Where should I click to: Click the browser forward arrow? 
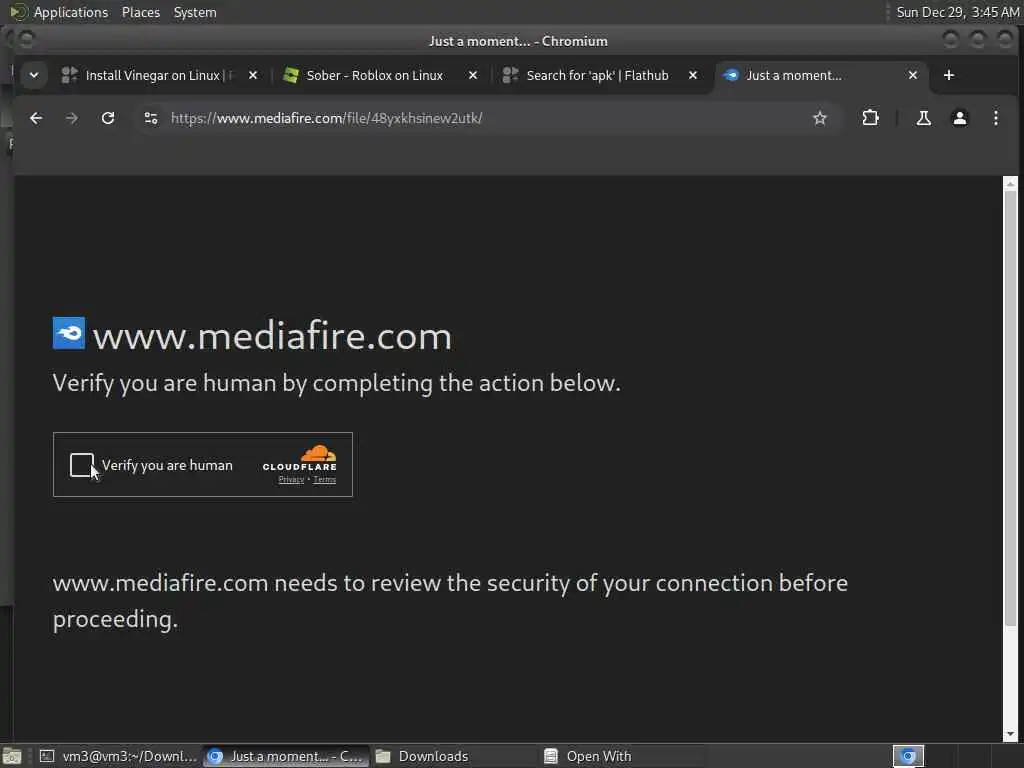[72, 118]
